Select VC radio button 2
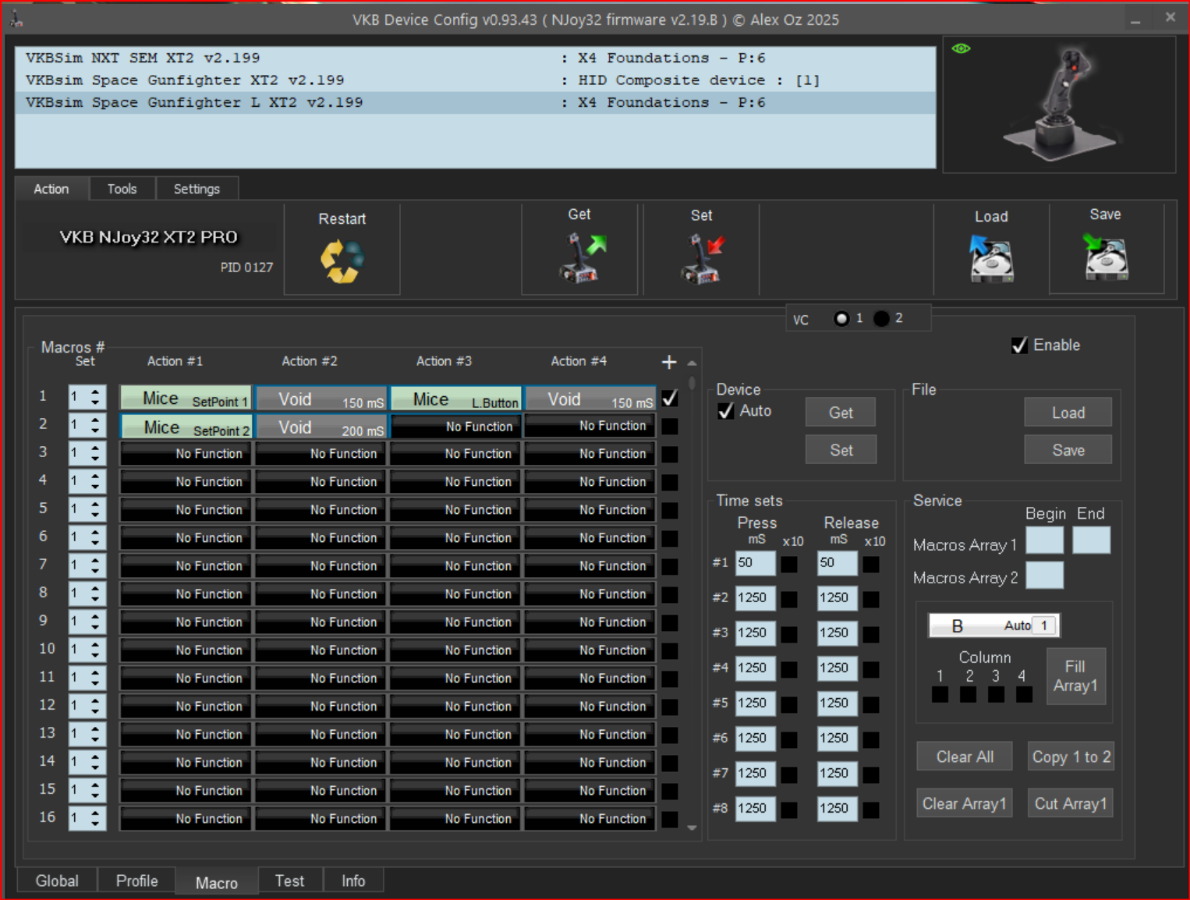The width and height of the screenshot is (1190, 900). (x=881, y=319)
